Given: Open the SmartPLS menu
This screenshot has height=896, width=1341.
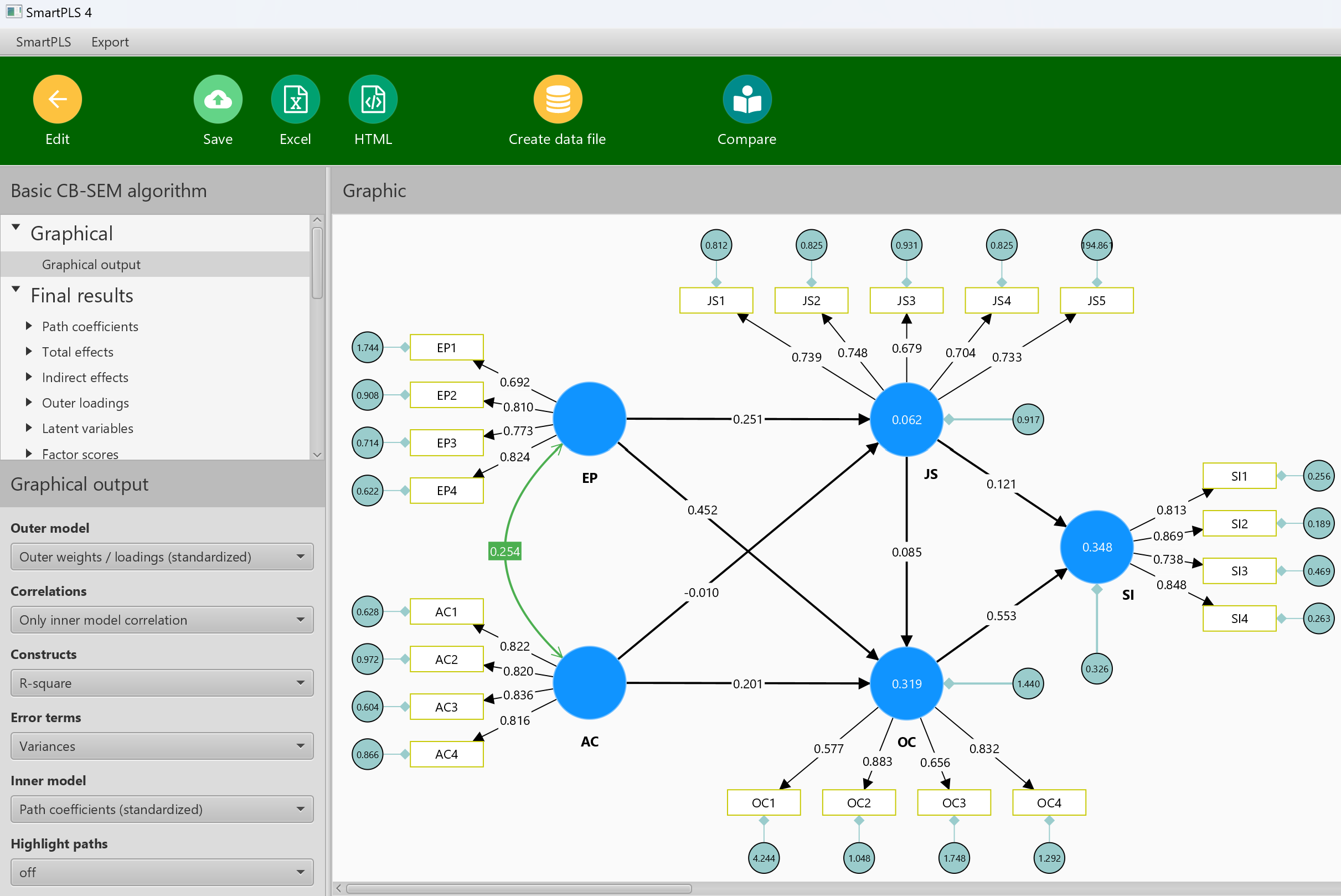Looking at the screenshot, I should point(43,42).
